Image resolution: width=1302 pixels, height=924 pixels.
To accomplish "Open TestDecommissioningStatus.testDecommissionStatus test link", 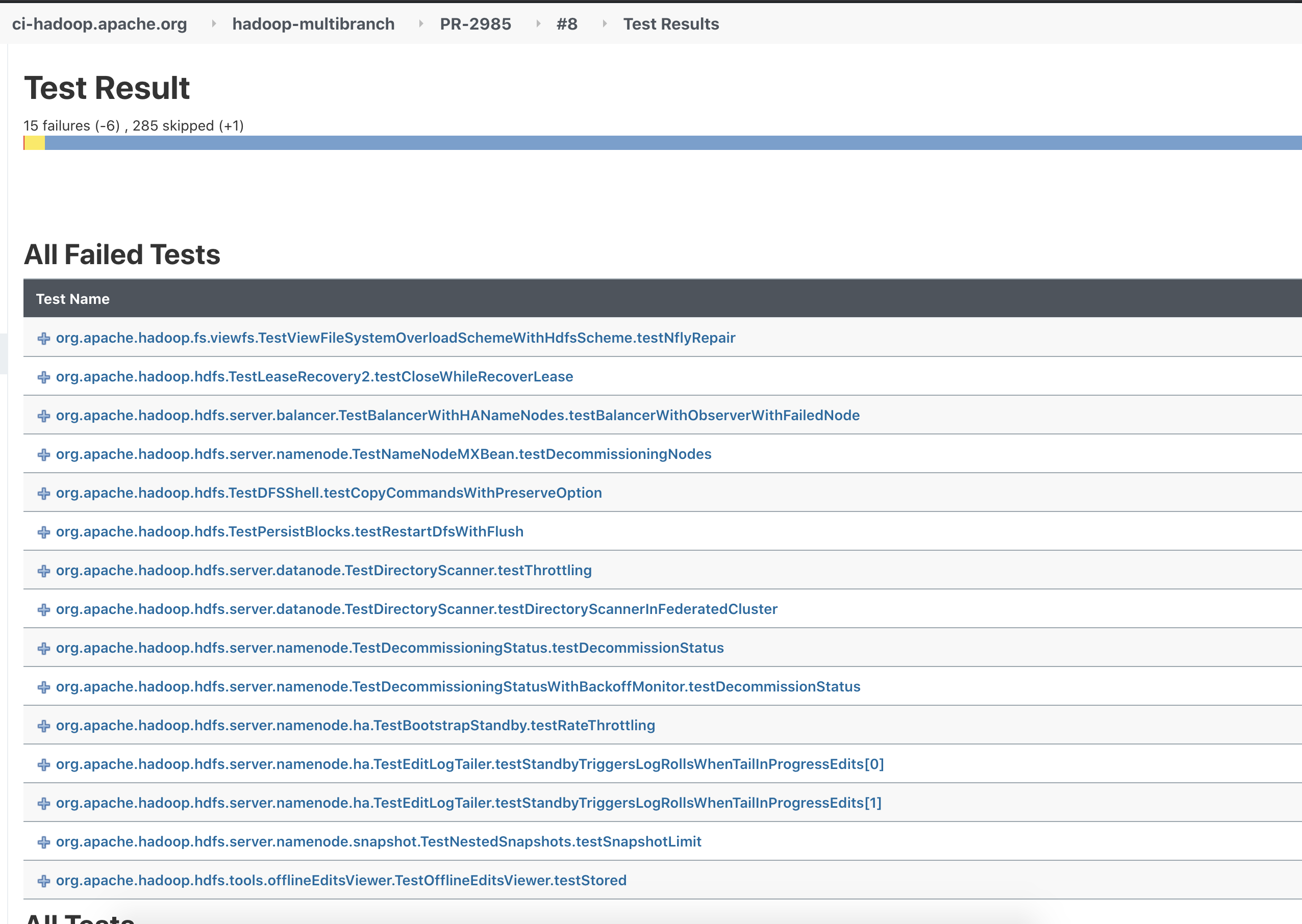I will [389, 648].
